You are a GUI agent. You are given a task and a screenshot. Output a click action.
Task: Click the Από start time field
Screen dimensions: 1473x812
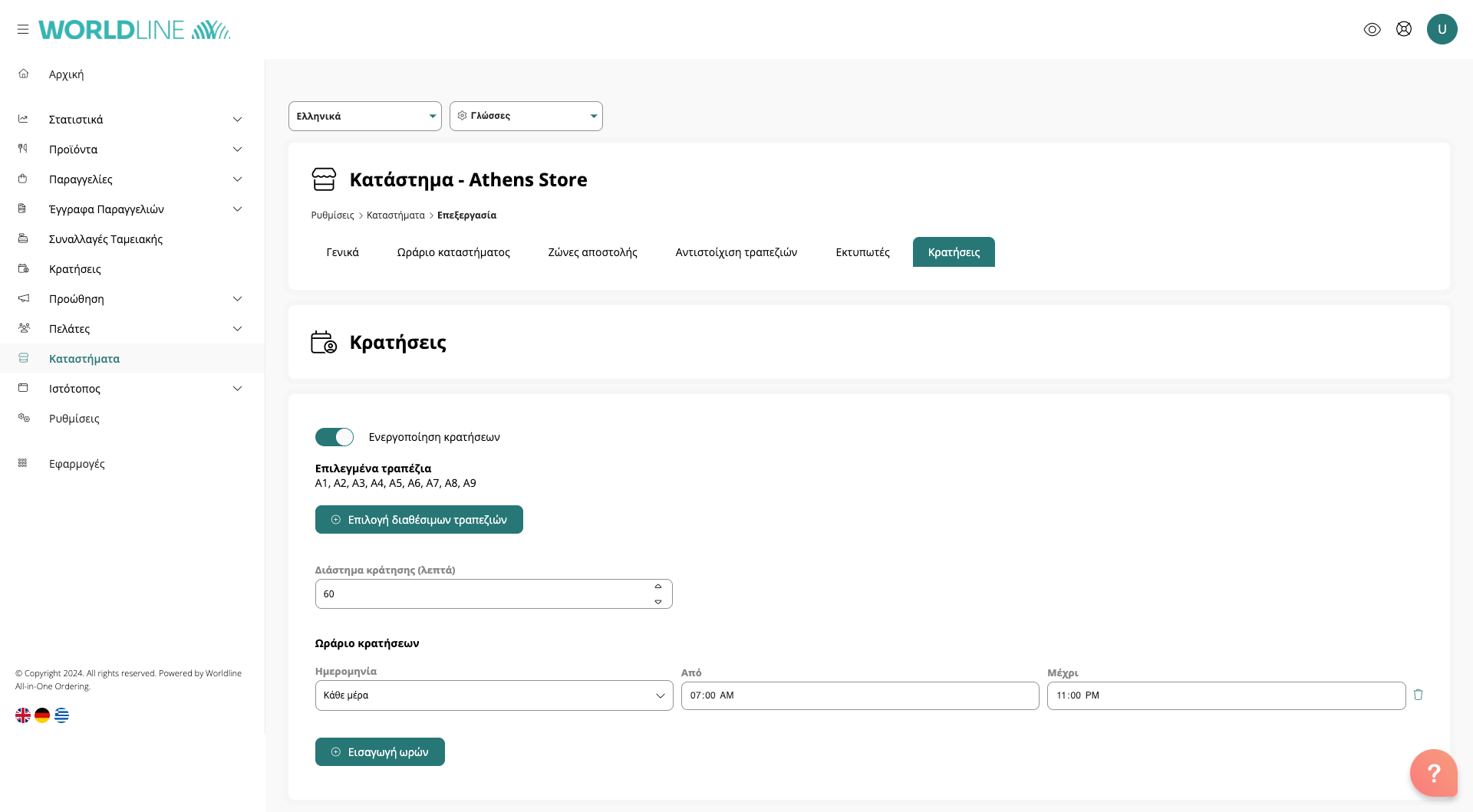click(x=859, y=695)
